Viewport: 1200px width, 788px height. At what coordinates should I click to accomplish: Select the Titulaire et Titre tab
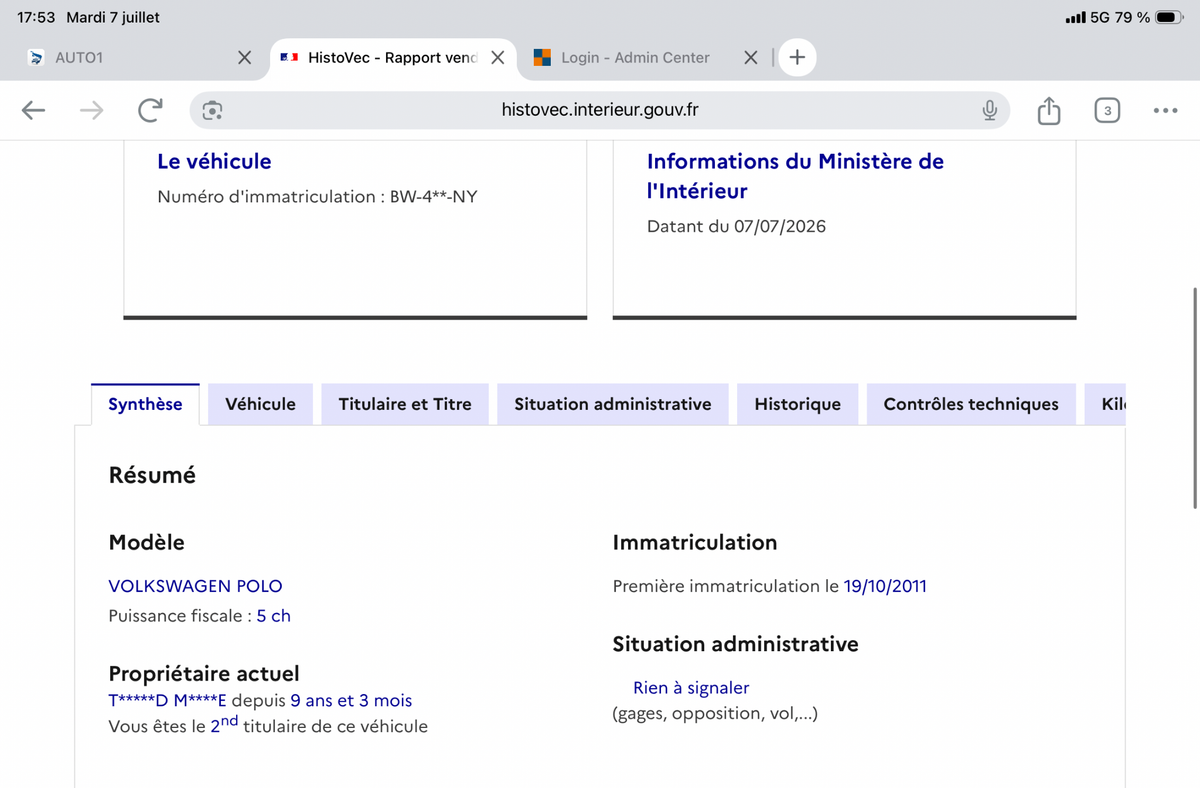pyautogui.click(x=405, y=404)
